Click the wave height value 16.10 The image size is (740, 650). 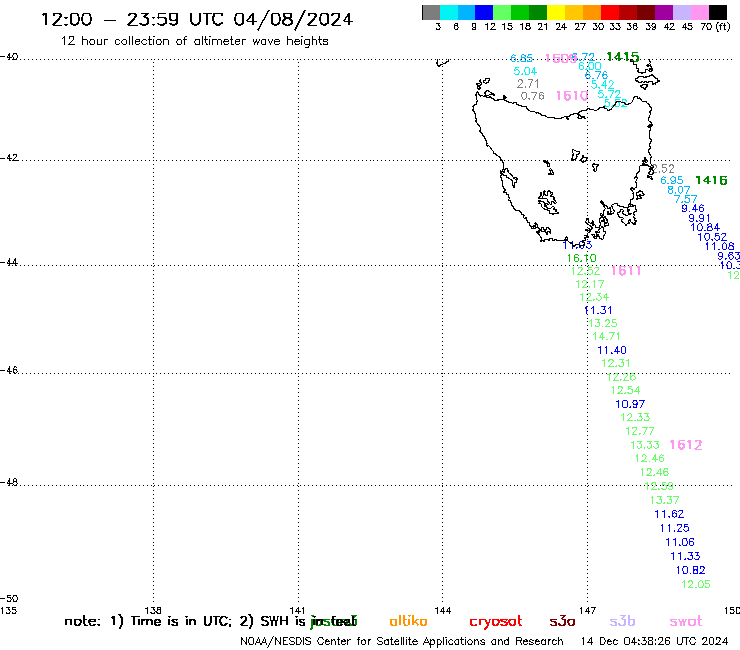581,258
